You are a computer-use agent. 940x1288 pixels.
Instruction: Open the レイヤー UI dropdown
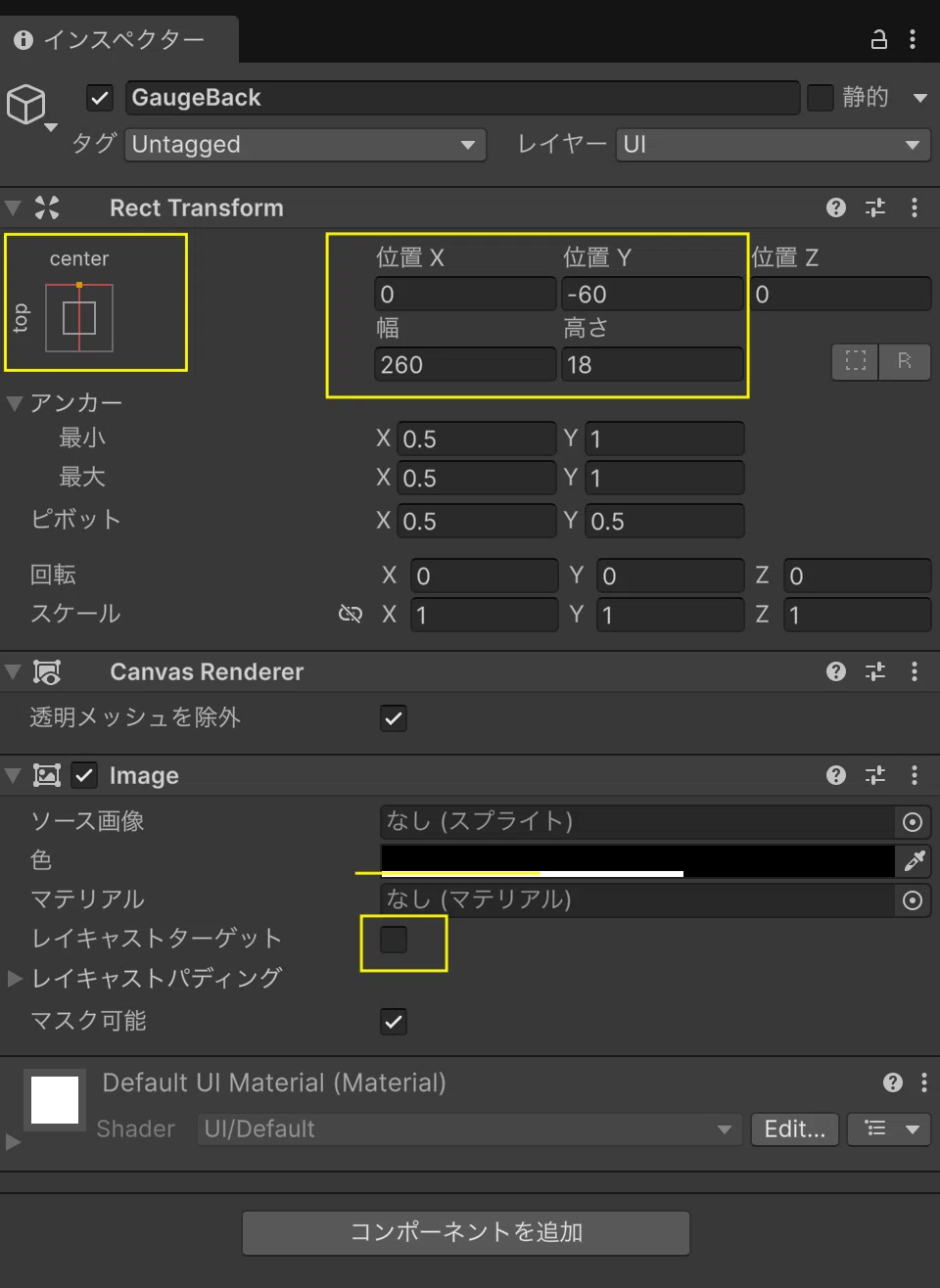[774, 145]
